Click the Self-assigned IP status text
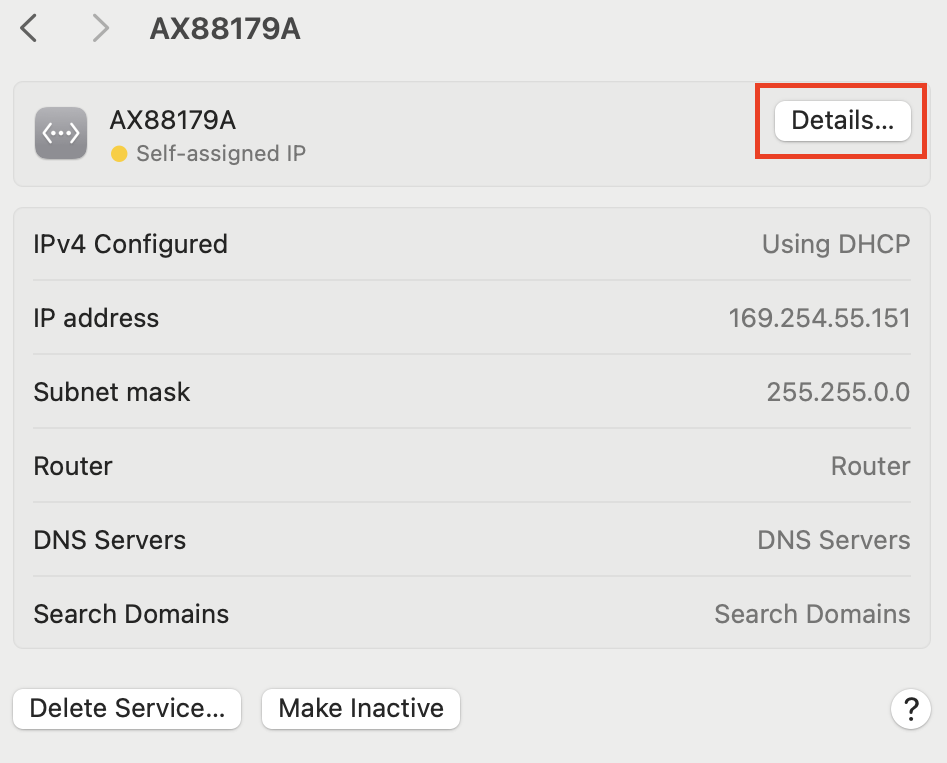Viewport: 947px width, 763px height. pyautogui.click(x=221, y=154)
